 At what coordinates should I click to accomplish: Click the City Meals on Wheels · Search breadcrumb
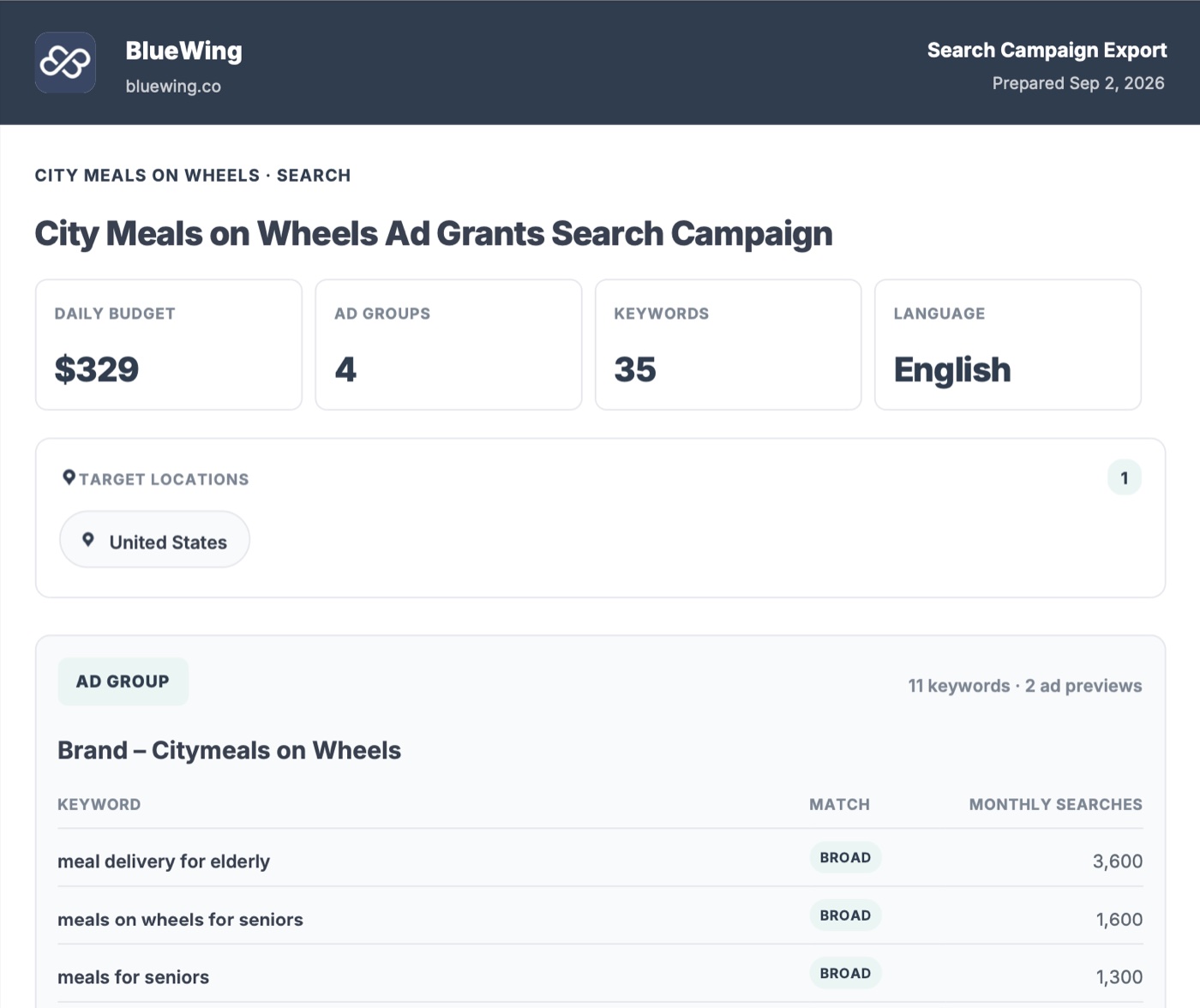193,176
